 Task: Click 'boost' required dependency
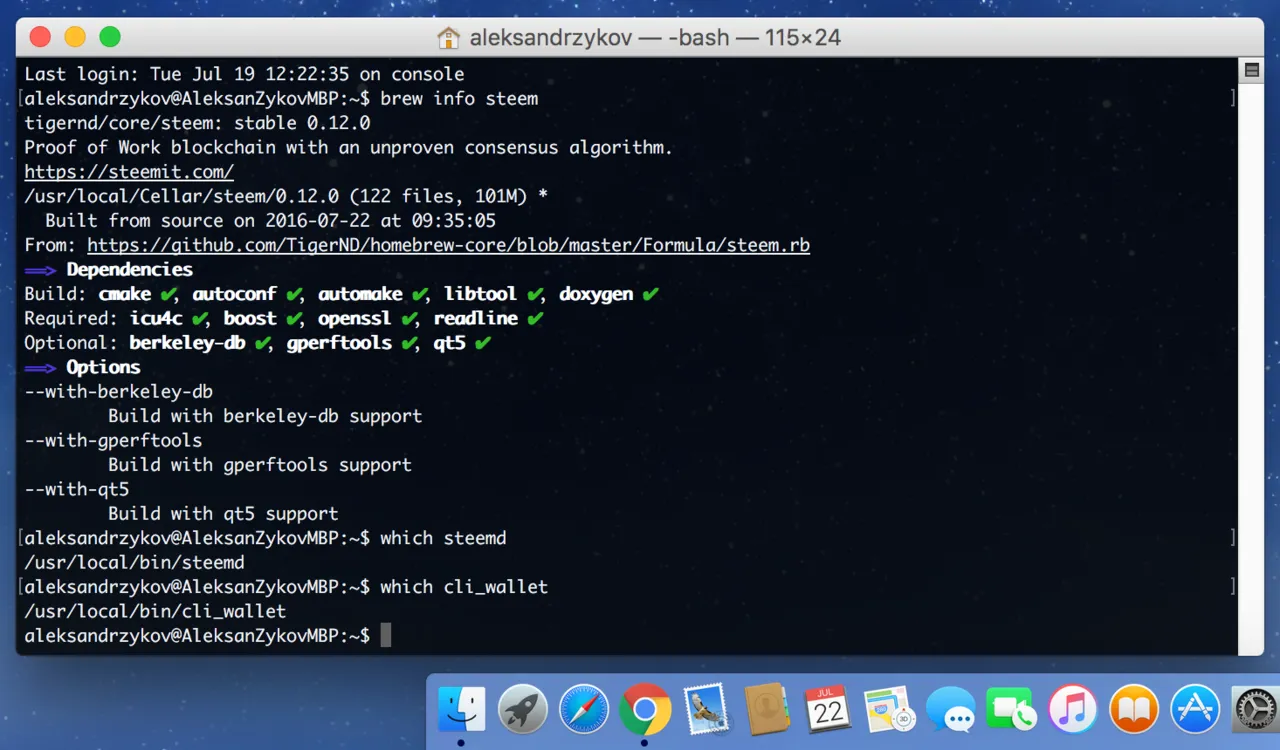click(250, 318)
